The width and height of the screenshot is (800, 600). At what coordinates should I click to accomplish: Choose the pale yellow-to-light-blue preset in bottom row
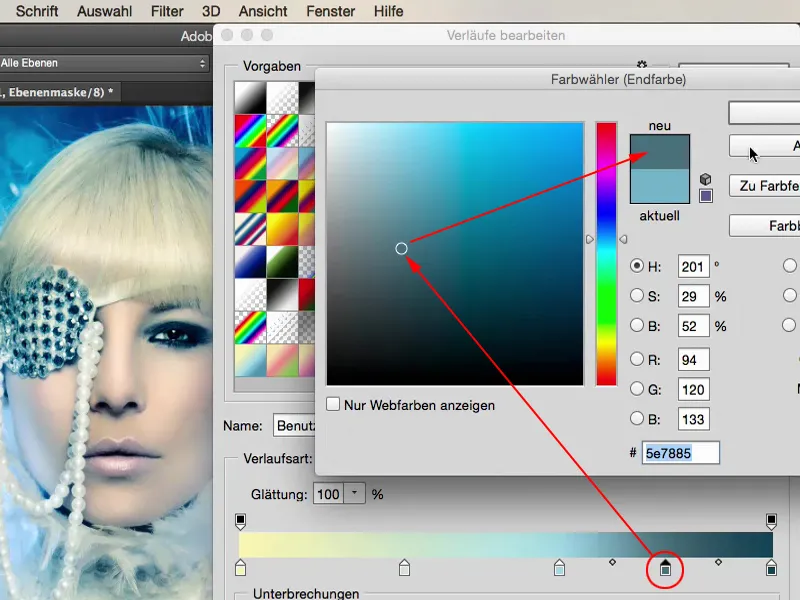251,360
